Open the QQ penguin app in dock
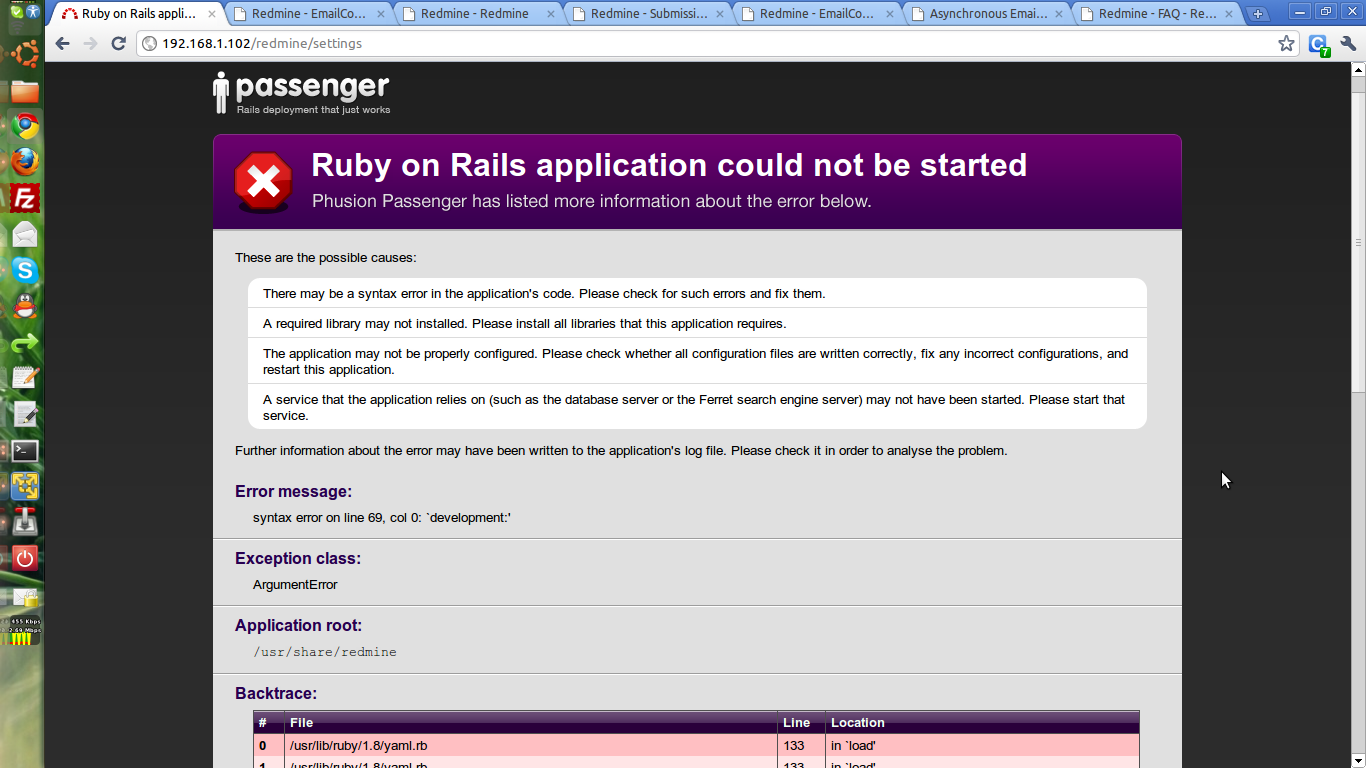 [x=25, y=306]
